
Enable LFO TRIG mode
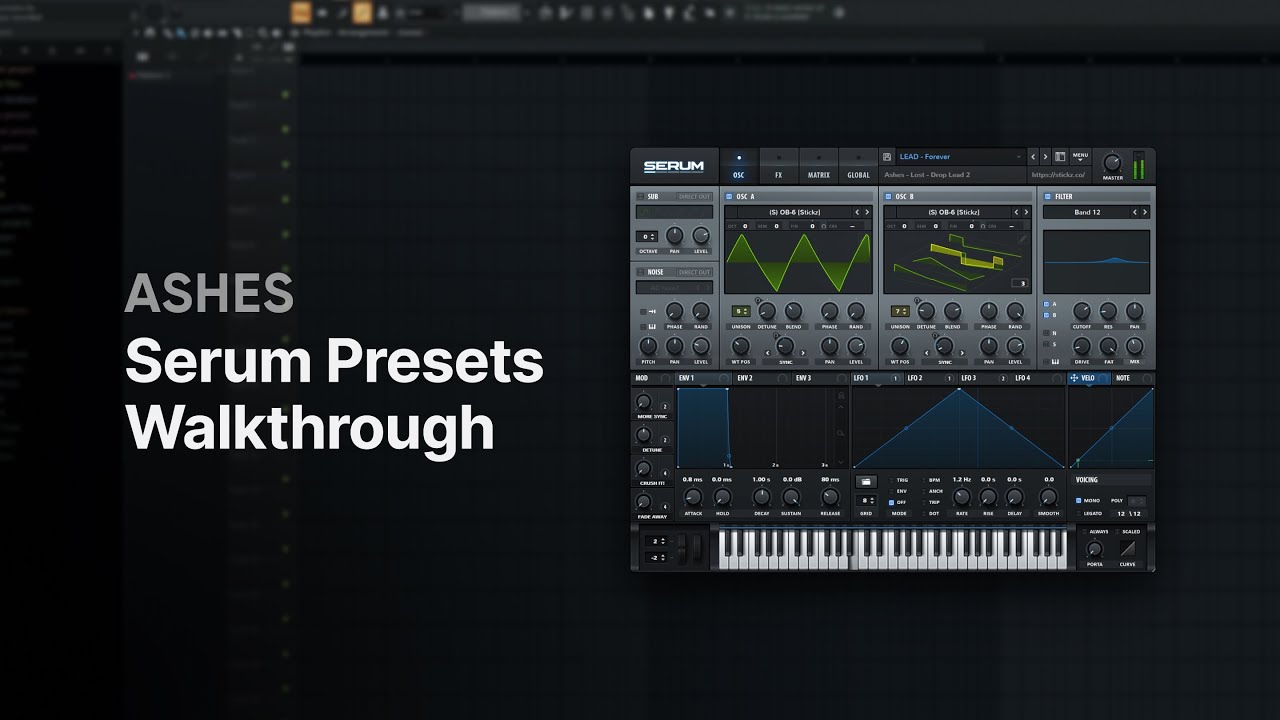891,480
